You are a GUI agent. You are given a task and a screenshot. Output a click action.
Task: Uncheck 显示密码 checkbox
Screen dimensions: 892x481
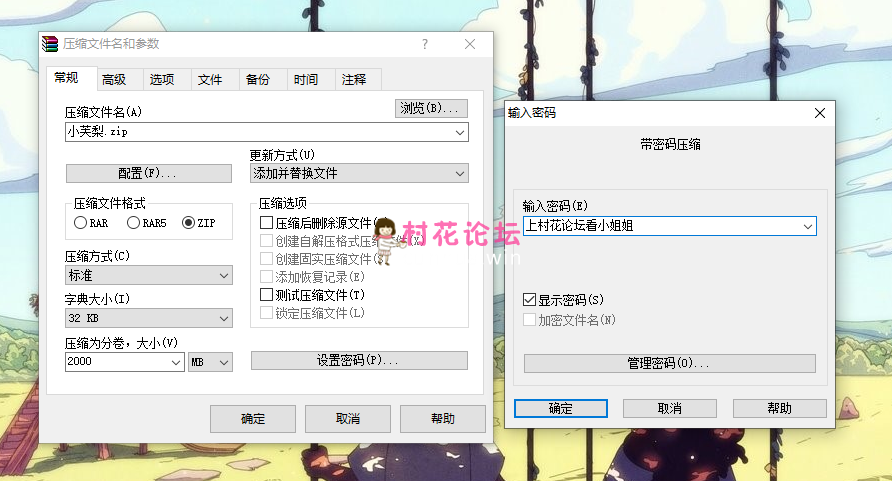tap(530, 300)
